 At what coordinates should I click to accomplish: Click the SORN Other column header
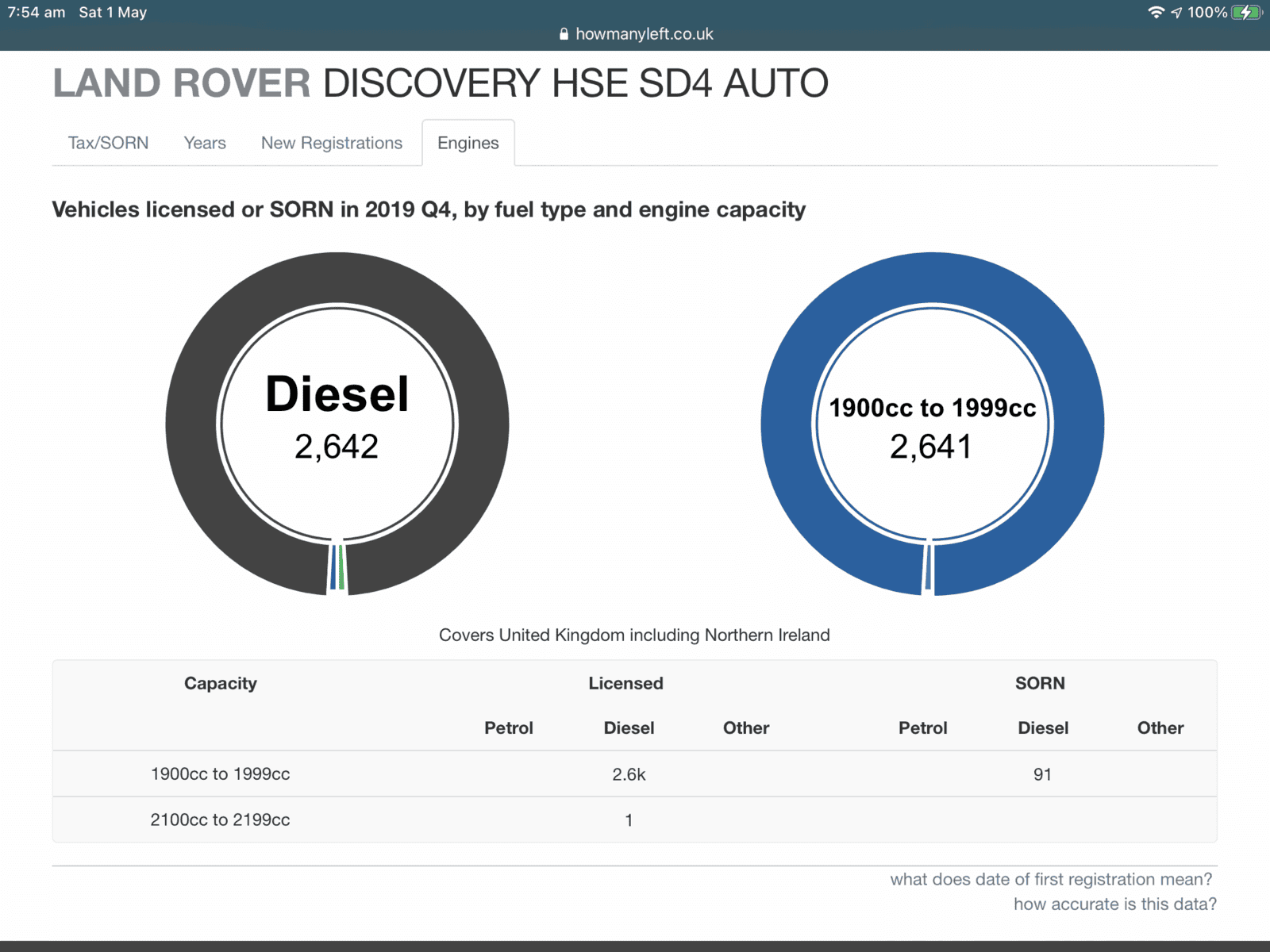1160,727
